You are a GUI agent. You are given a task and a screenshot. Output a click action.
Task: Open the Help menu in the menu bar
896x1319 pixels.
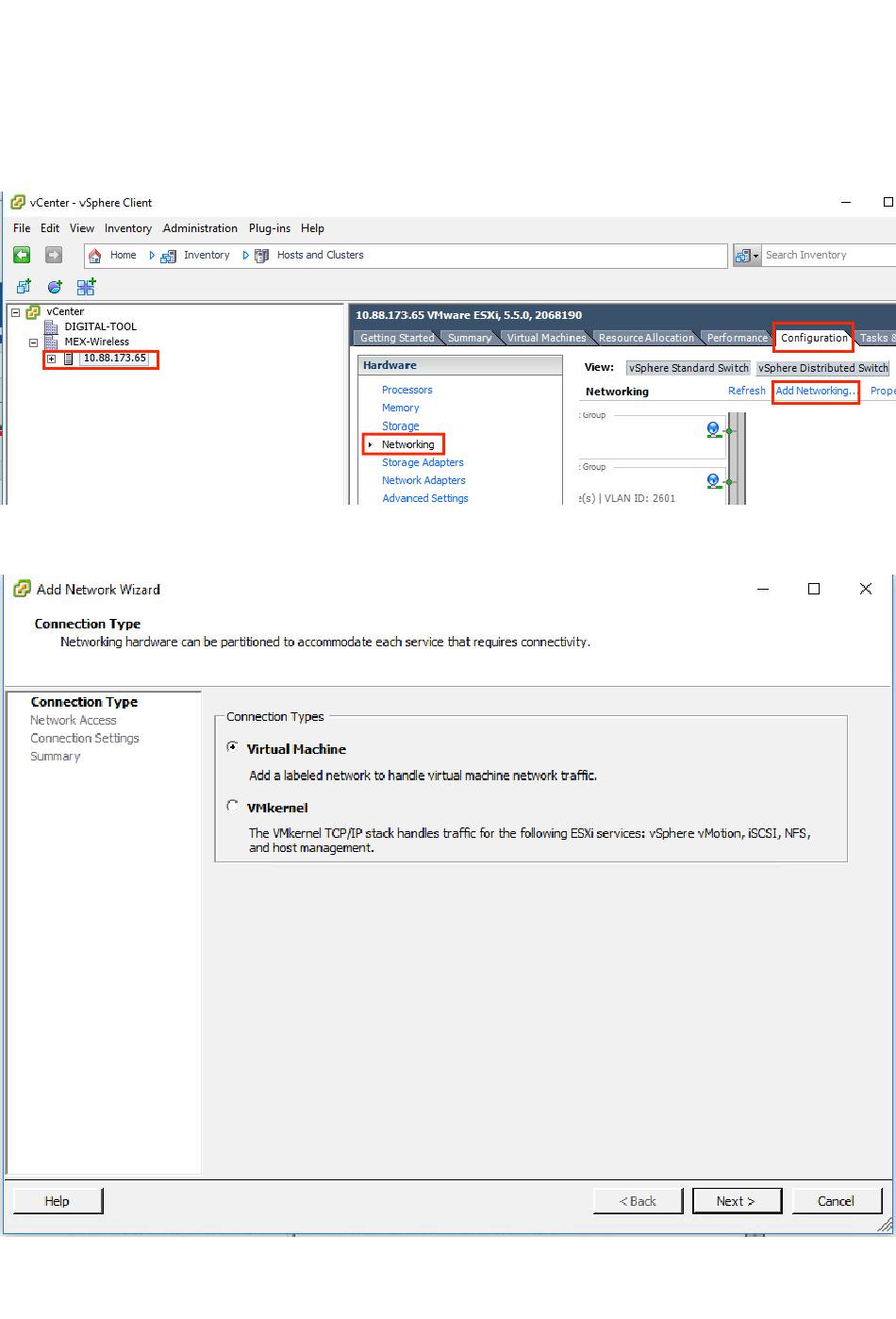[x=312, y=228]
